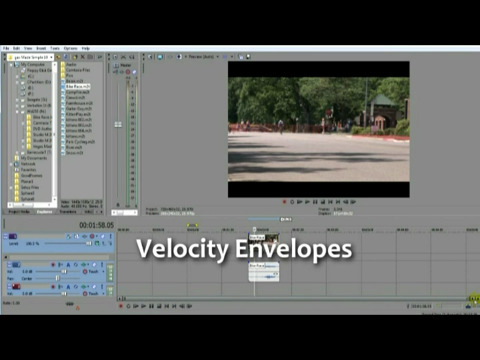
Task: Open the Edit menu
Action: click(17, 48)
